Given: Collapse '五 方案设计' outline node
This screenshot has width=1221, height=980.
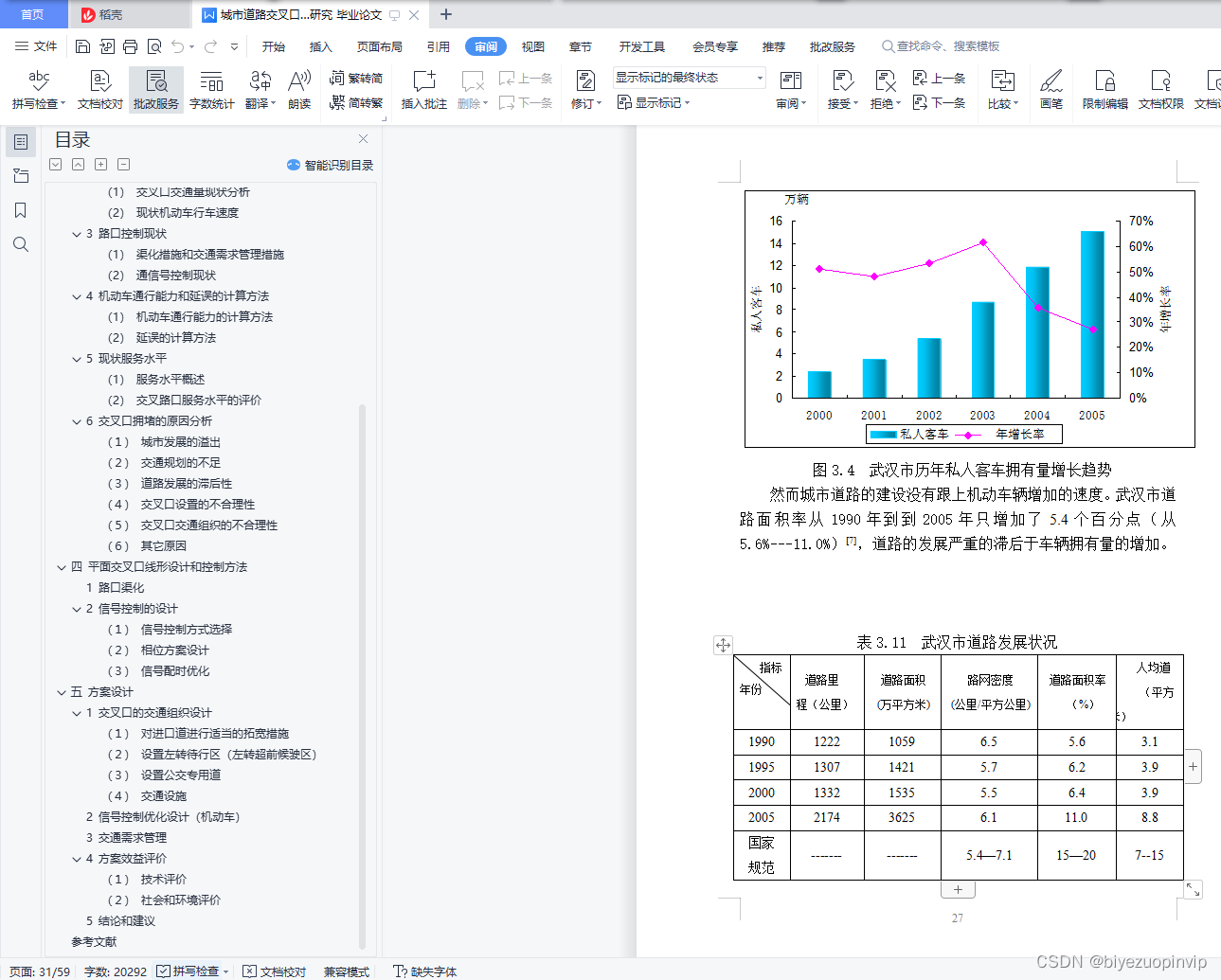Looking at the screenshot, I should pyautogui.click(x=62, y=692).
